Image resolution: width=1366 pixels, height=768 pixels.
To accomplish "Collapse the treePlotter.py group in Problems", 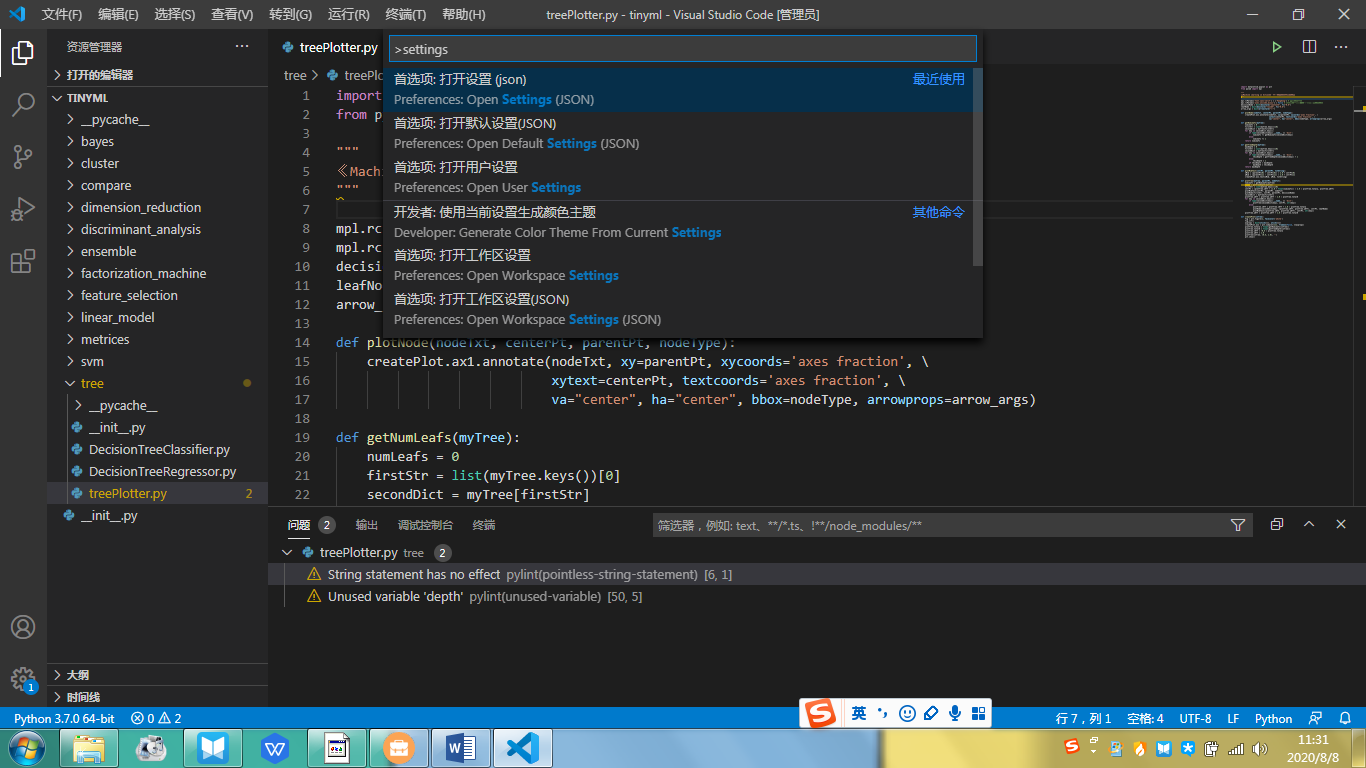I will click(287, 551).
